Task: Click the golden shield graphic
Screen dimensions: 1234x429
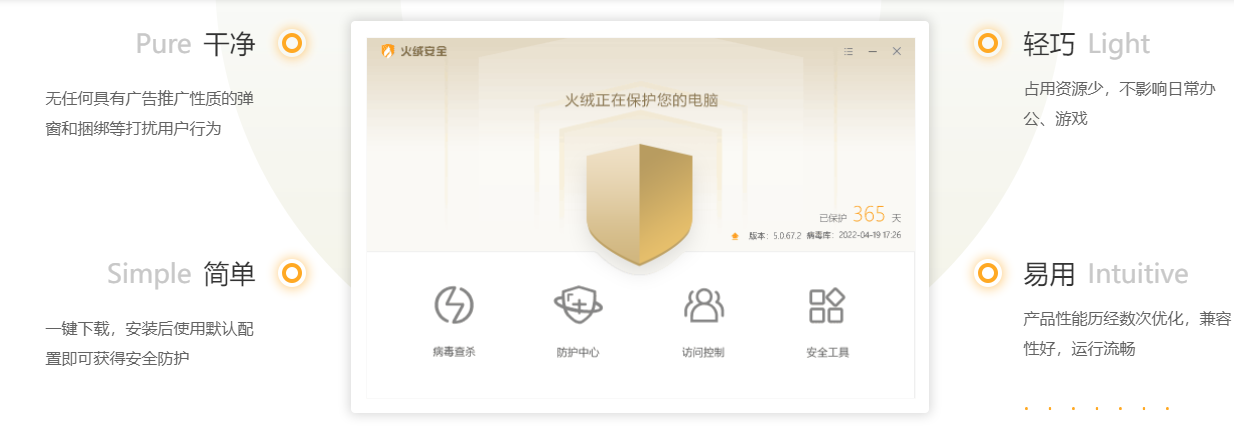Action: pos(640,204)
